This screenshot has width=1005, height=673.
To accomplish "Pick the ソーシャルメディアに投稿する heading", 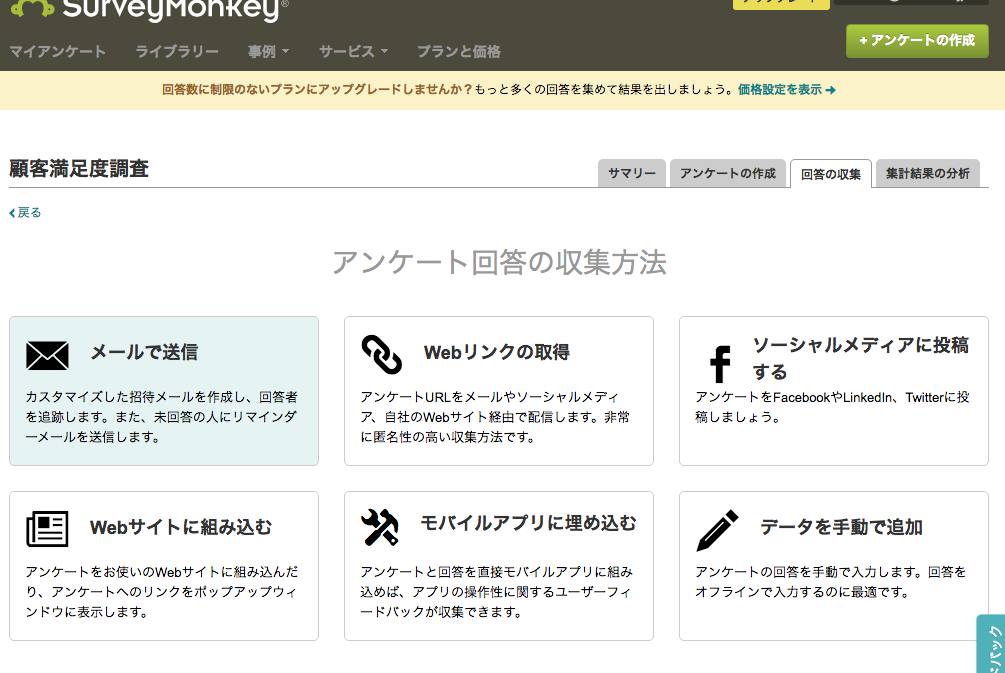I will coord(860,358).
